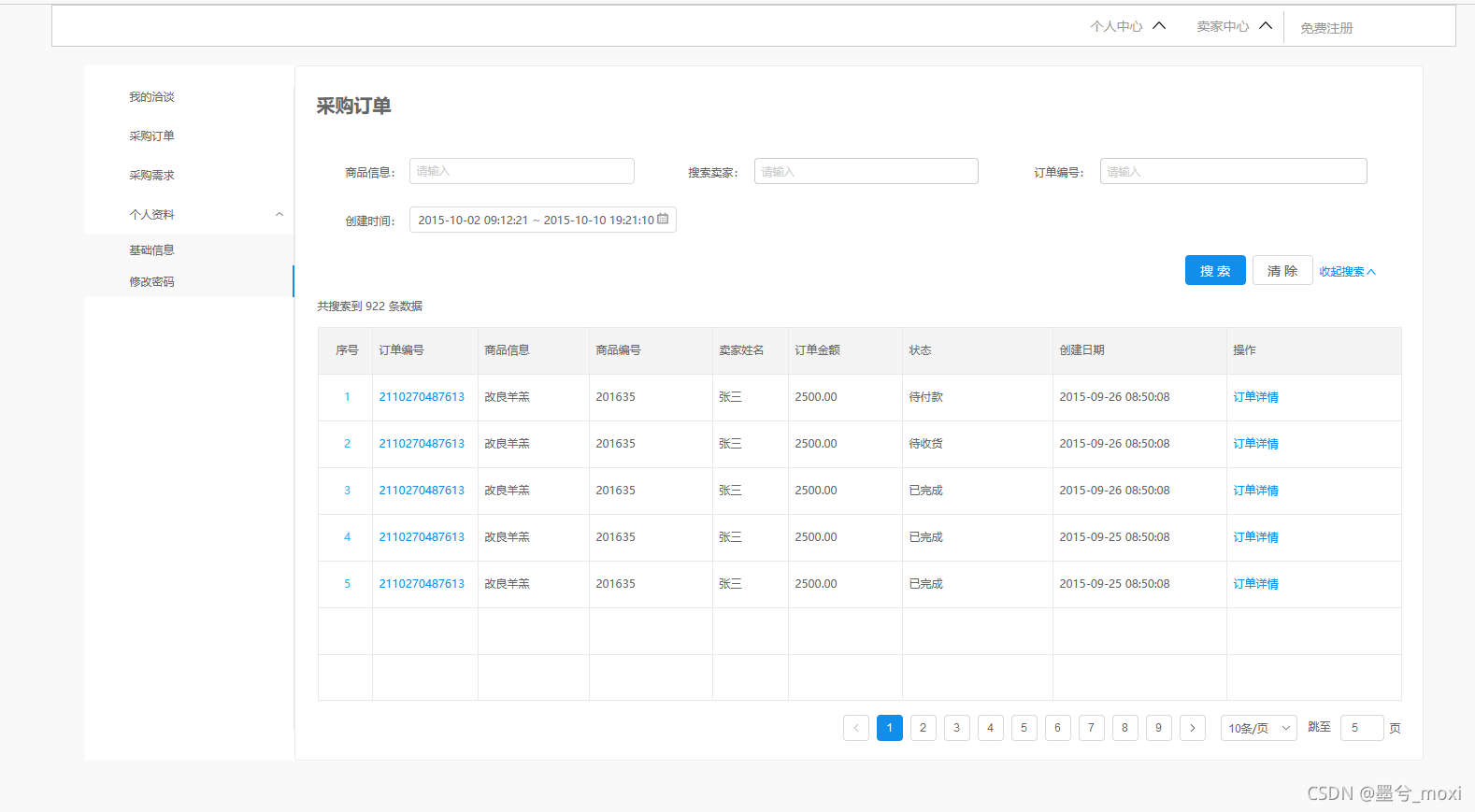Viewport: 1475px width, 812px height.
Task: Open the calendar icon in 创建时间 field
Action: [663, 220]
